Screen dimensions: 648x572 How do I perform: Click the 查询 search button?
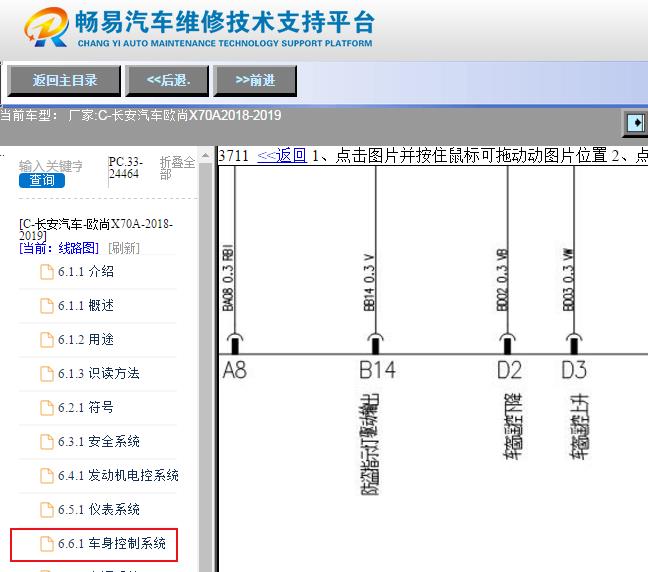click(x=42, y=180)
